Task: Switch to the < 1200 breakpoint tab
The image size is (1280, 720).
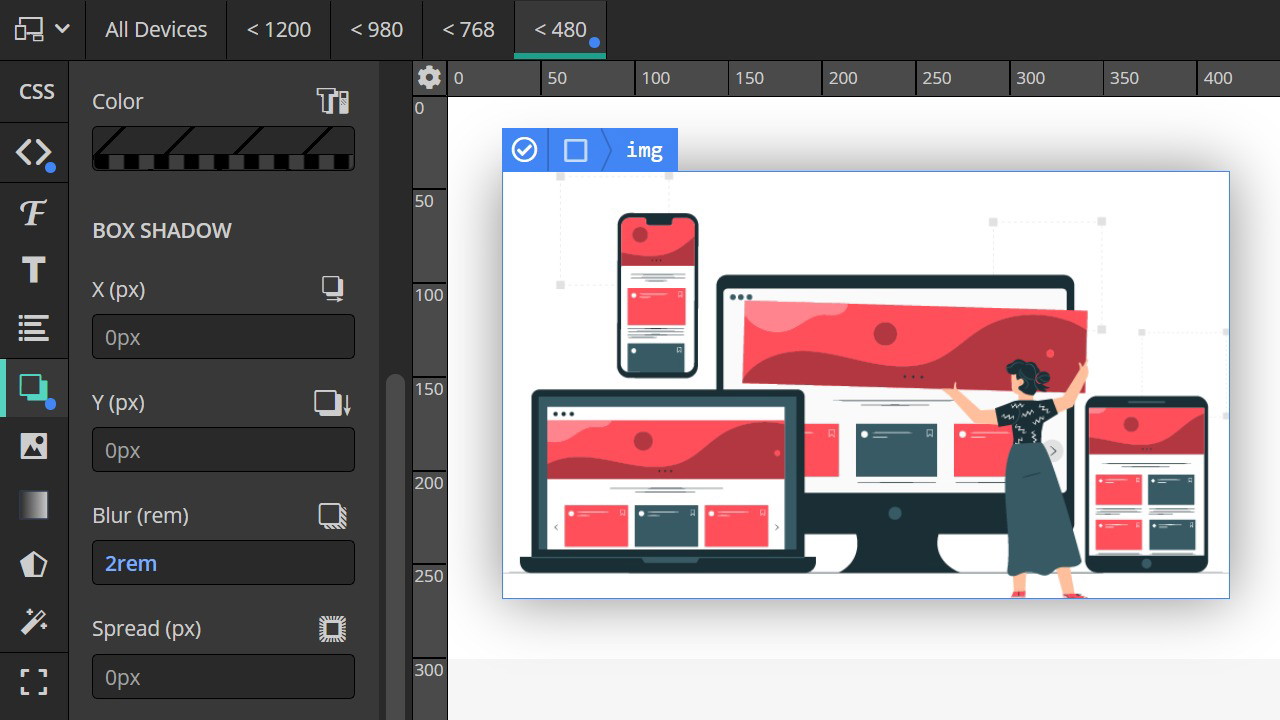Action: (279, 29)
